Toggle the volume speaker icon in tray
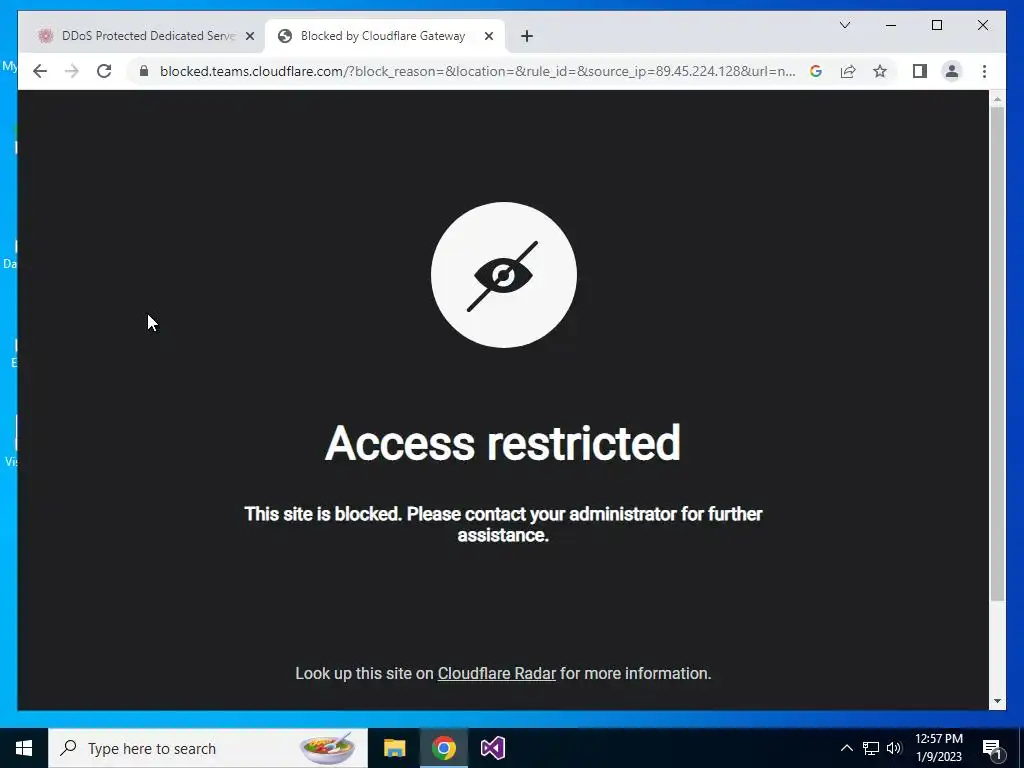This screenshot has height=768, width=1024. pos(894,748)
